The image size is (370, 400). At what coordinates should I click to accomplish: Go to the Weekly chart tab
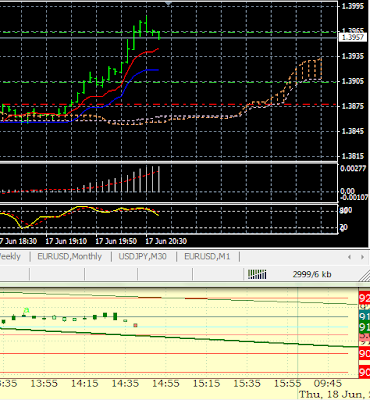(10, 256)
